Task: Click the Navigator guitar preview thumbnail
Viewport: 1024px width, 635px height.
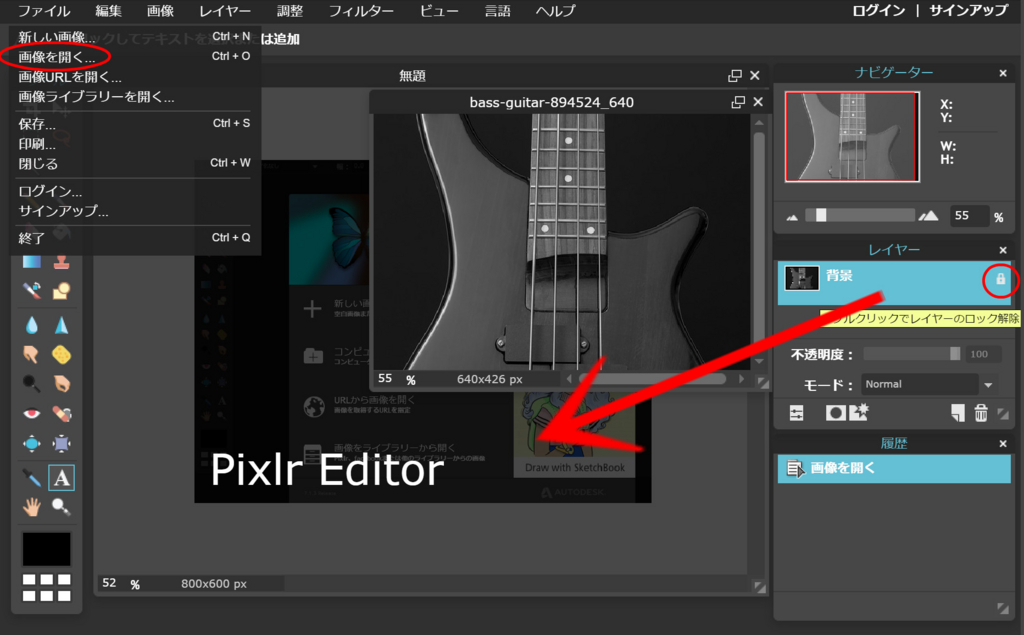Action: (852, 137)
